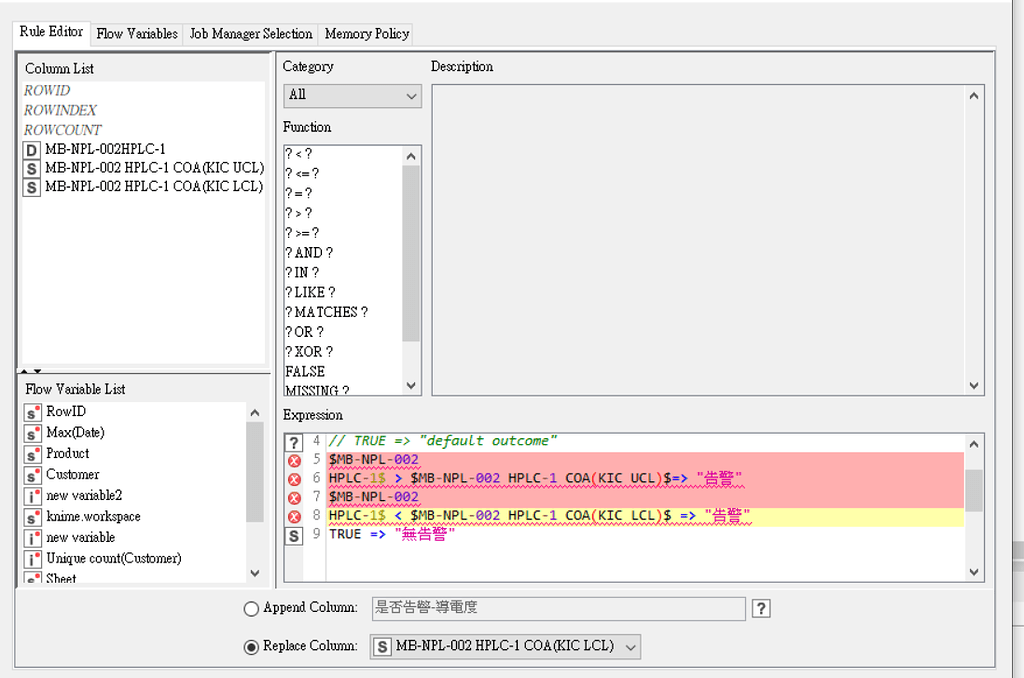Image resolution: width=1024 pixels, height=678 pixels.
Task: Click the error icon on expression line 5
Action: tap(291, 460)
